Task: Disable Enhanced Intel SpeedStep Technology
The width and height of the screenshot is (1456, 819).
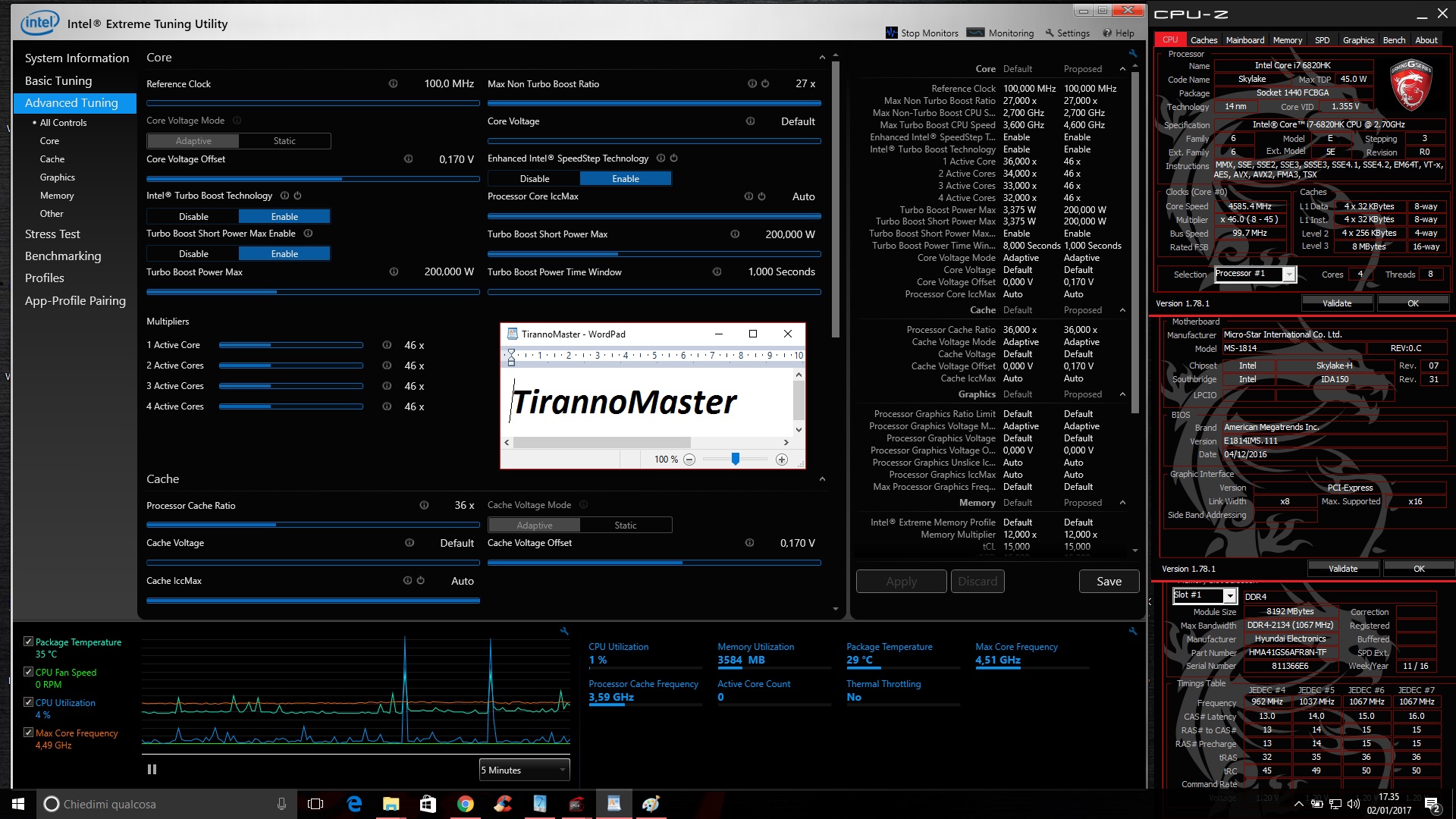Action: click(x=535, y=179)
